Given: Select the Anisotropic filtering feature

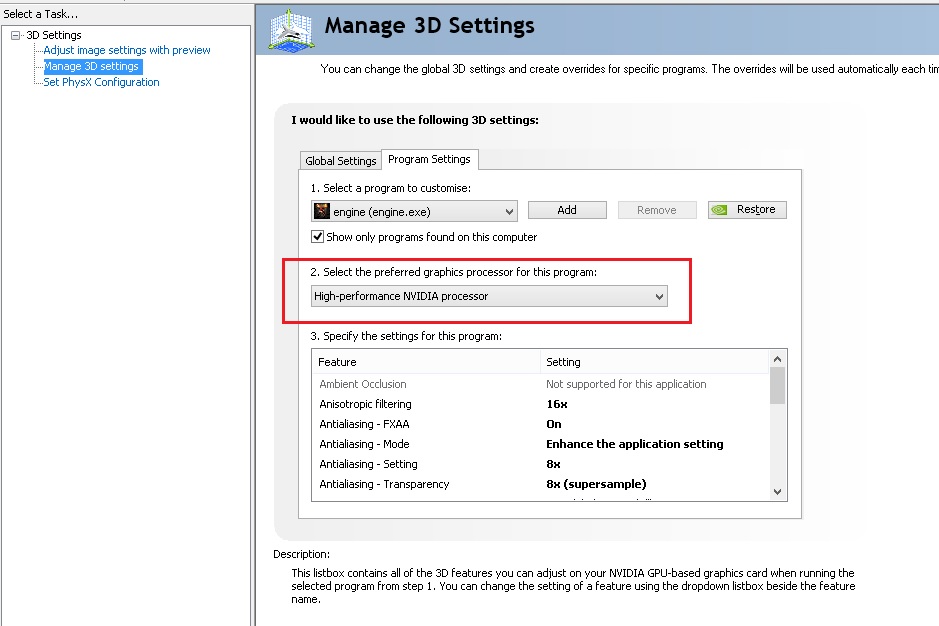Looking at the screenshot, I should tap(365, 404).
